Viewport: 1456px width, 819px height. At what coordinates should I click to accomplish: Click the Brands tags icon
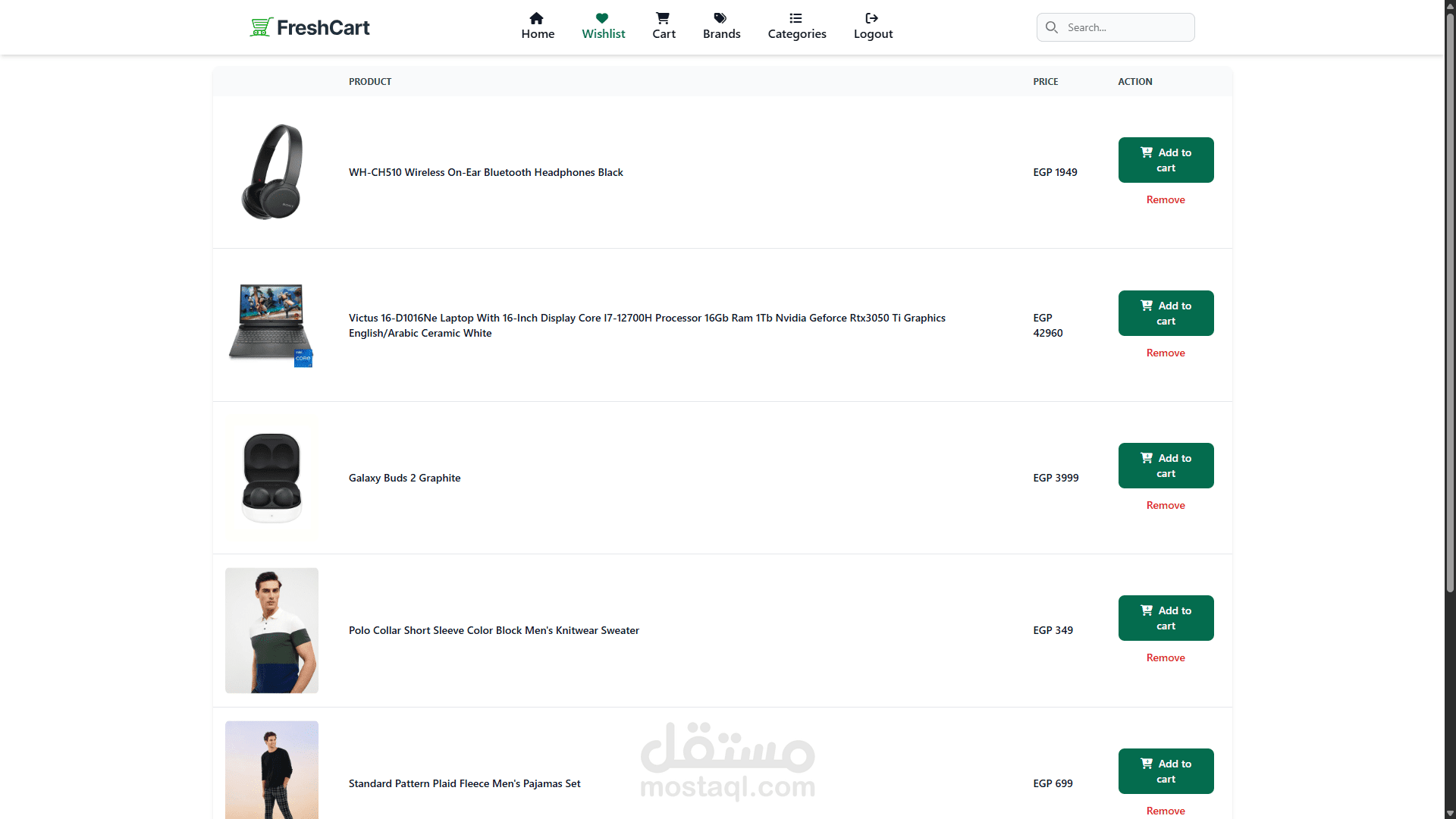tap(720, 18)
